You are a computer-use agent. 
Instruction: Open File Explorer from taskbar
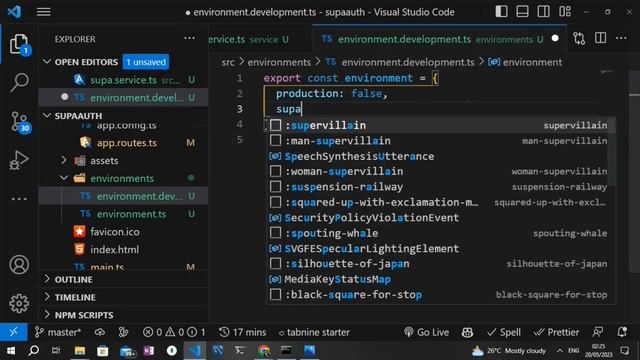coord(80,351)
